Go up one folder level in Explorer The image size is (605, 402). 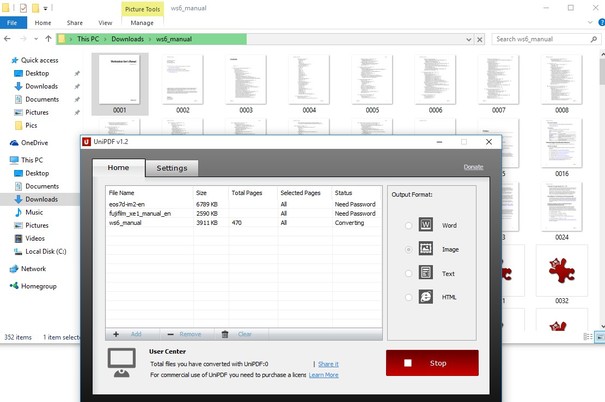[x=48, y=39]
